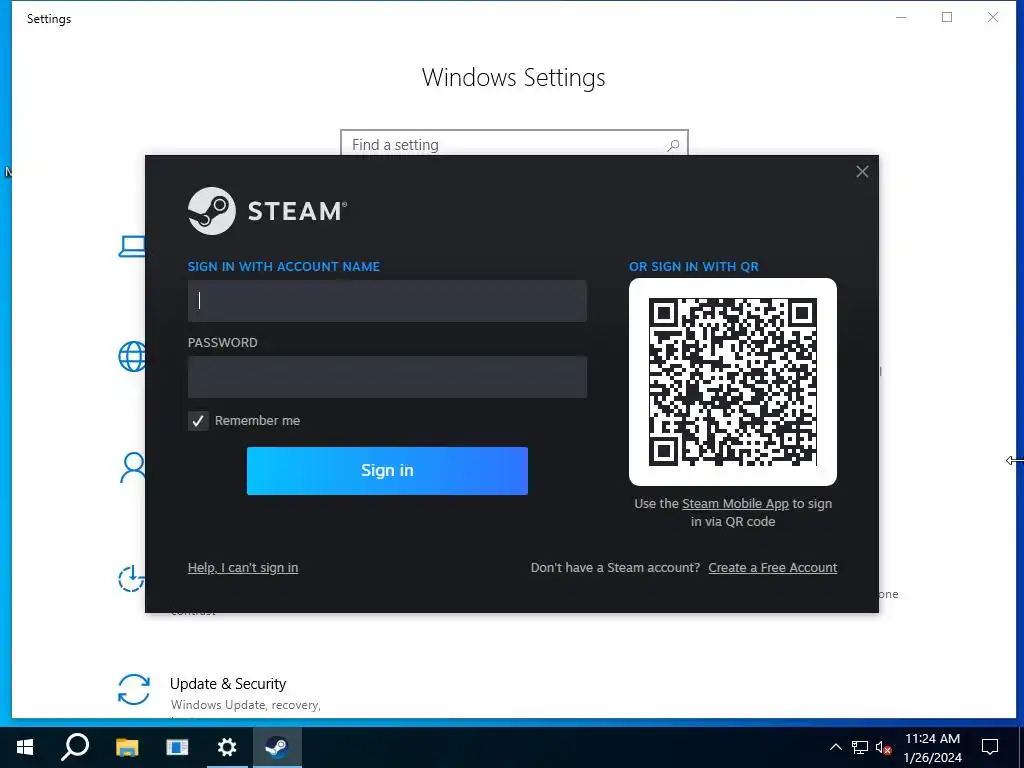Open Help, I can't sign in link
The image size is (1024, 768).
tap(243, 568)
